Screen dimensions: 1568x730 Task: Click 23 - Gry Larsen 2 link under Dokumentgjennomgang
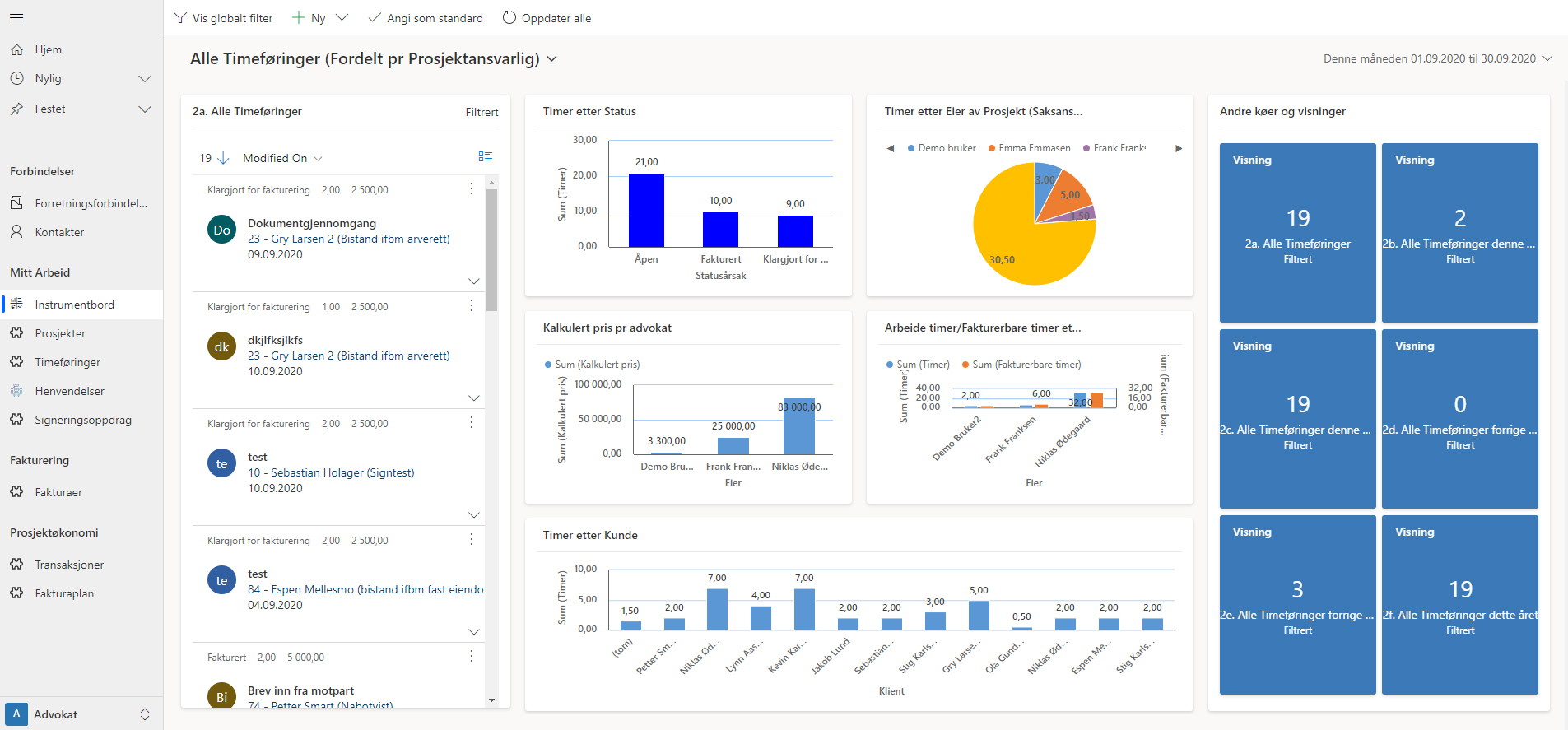coord(349,239)
